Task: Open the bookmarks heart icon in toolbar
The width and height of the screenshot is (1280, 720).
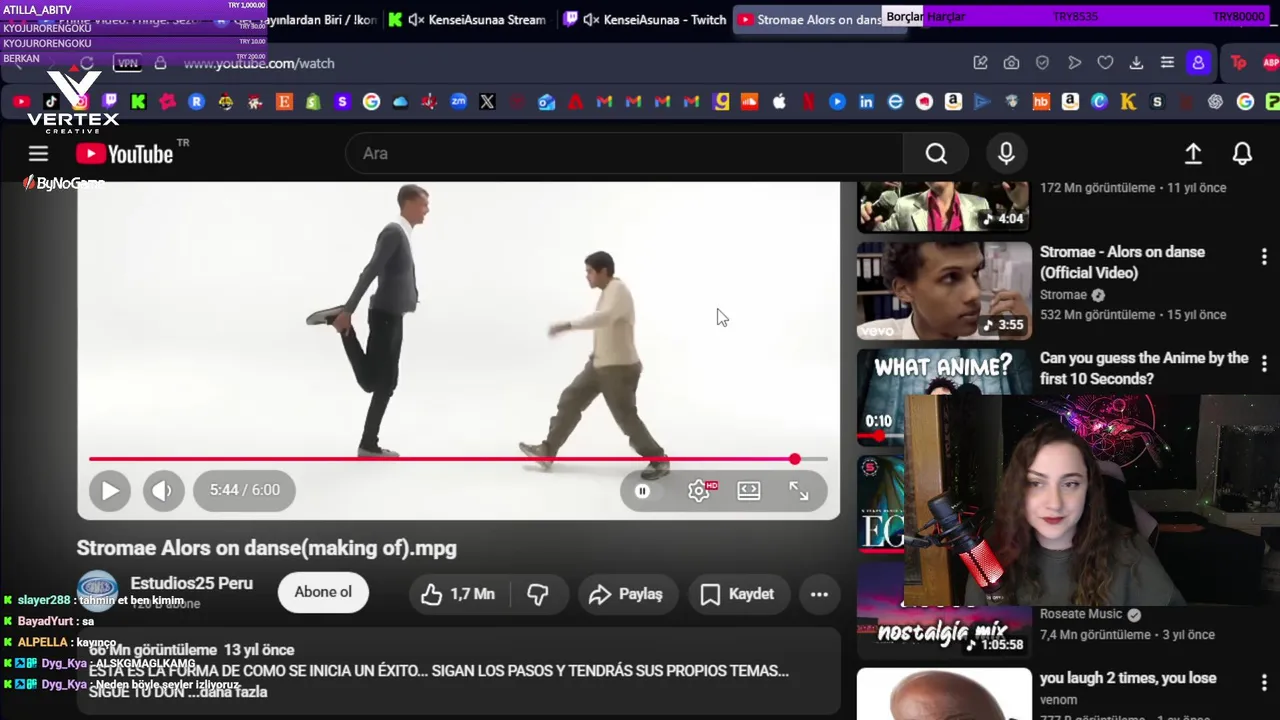Action: click(1105, 63)
